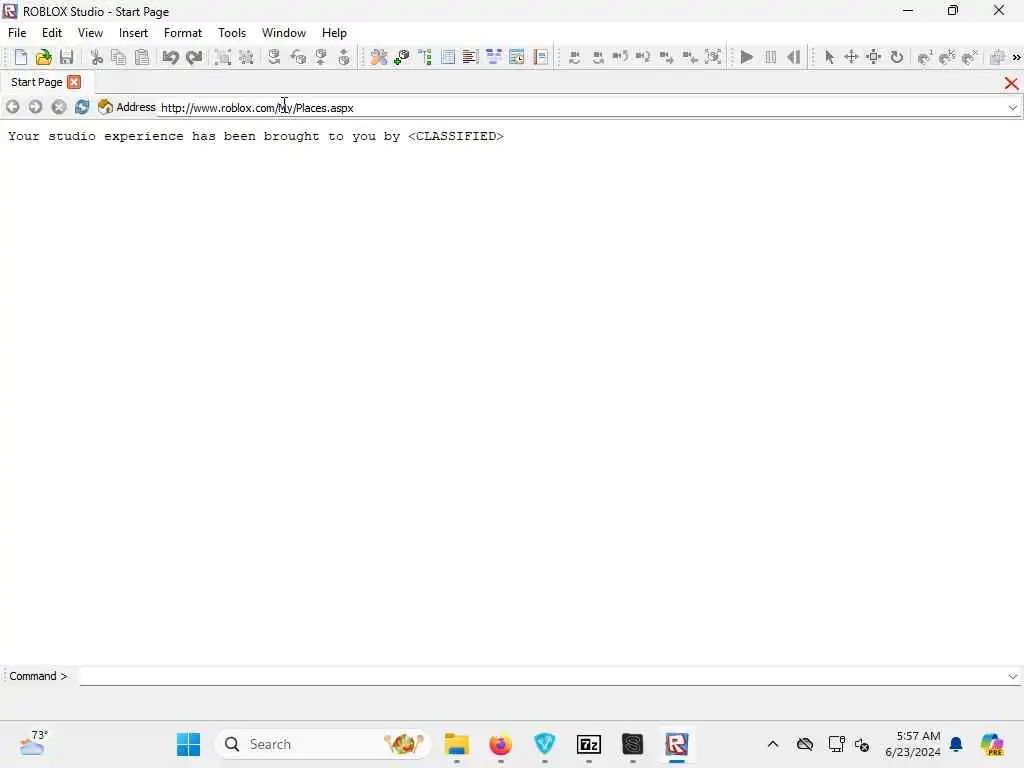Refresh the Start Page
The width and height of the screenshot is (1024, 768).
click(x=82, y=106)
